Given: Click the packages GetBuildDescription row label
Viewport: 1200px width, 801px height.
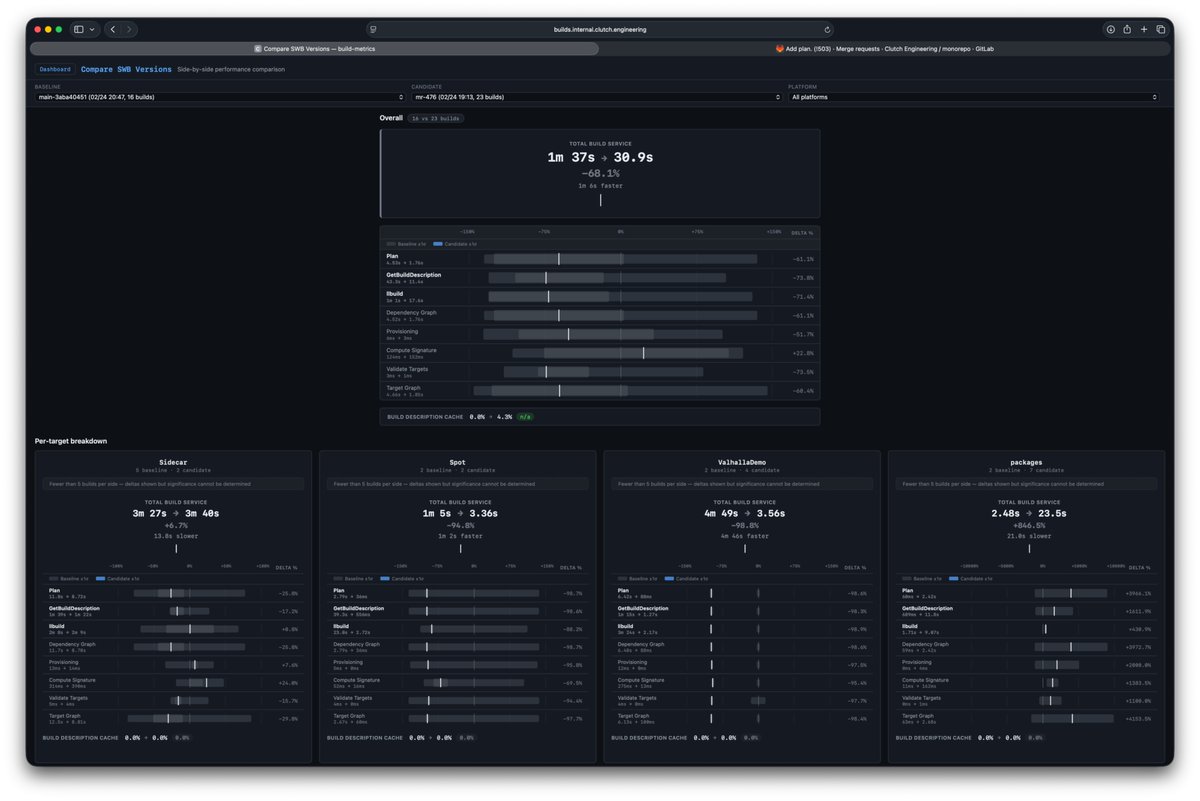Looking at the screenshot, I should pos(927,608).
